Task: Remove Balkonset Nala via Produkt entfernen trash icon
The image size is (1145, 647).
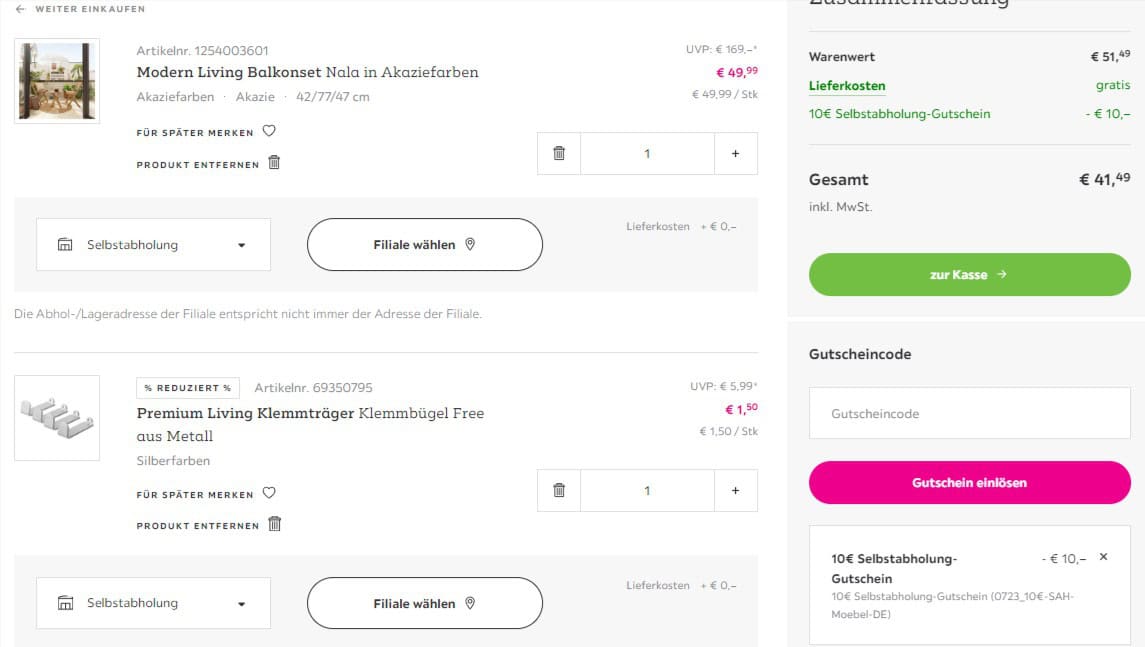Action: [x=274, y=162]
